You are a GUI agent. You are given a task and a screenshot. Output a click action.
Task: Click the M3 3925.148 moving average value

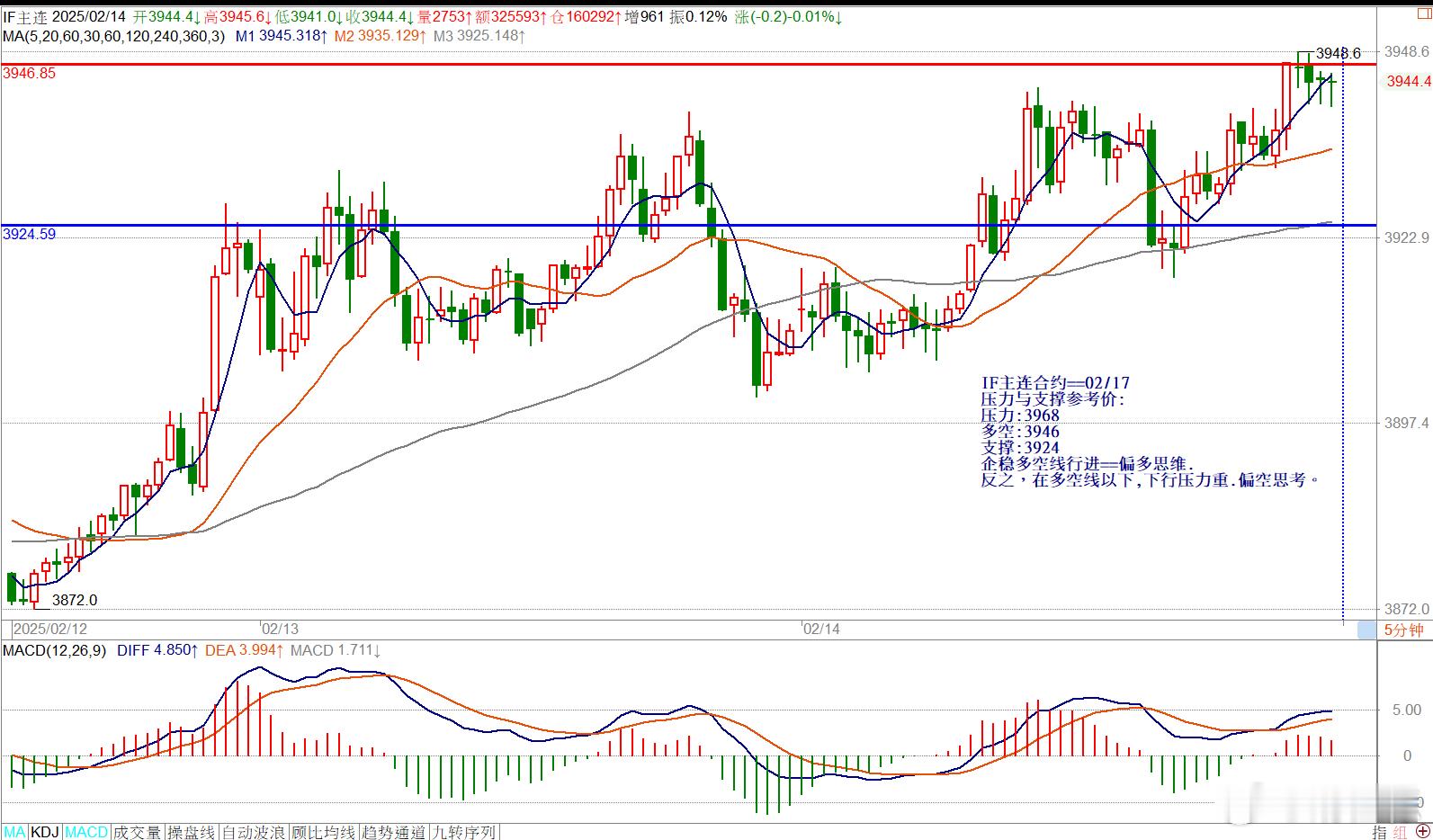pos(479,36)
